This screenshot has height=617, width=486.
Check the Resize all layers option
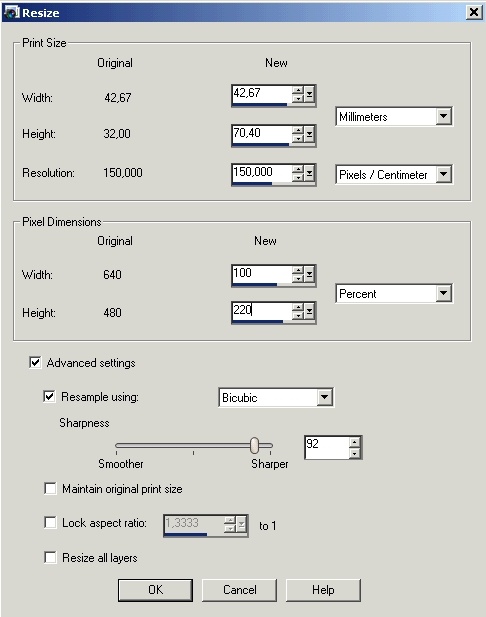tap(50, 558)
